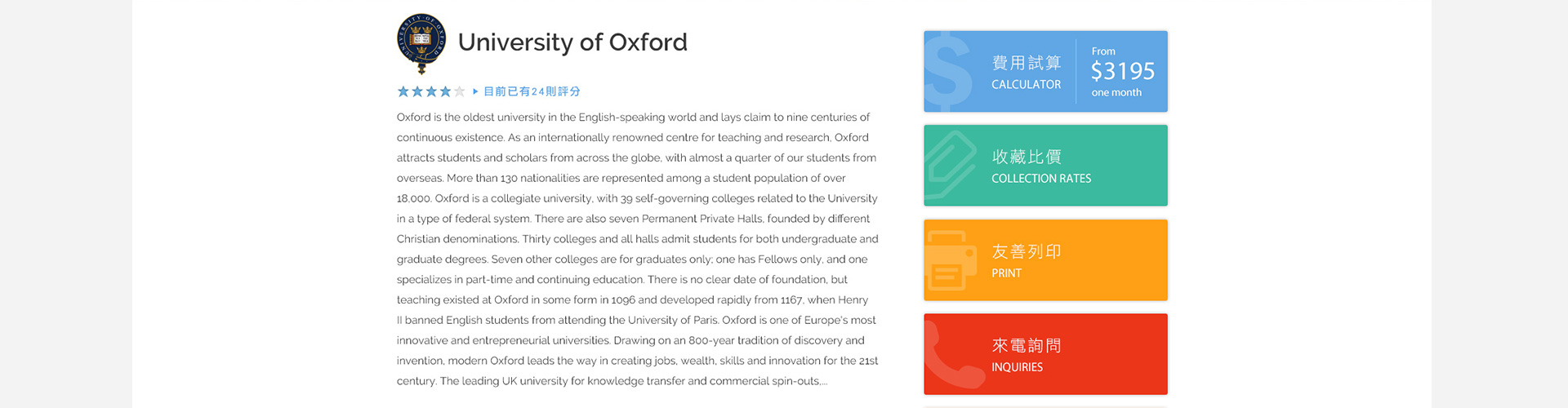
Task: Click the University of Oxford crest logo
Action: pos(421,43)
